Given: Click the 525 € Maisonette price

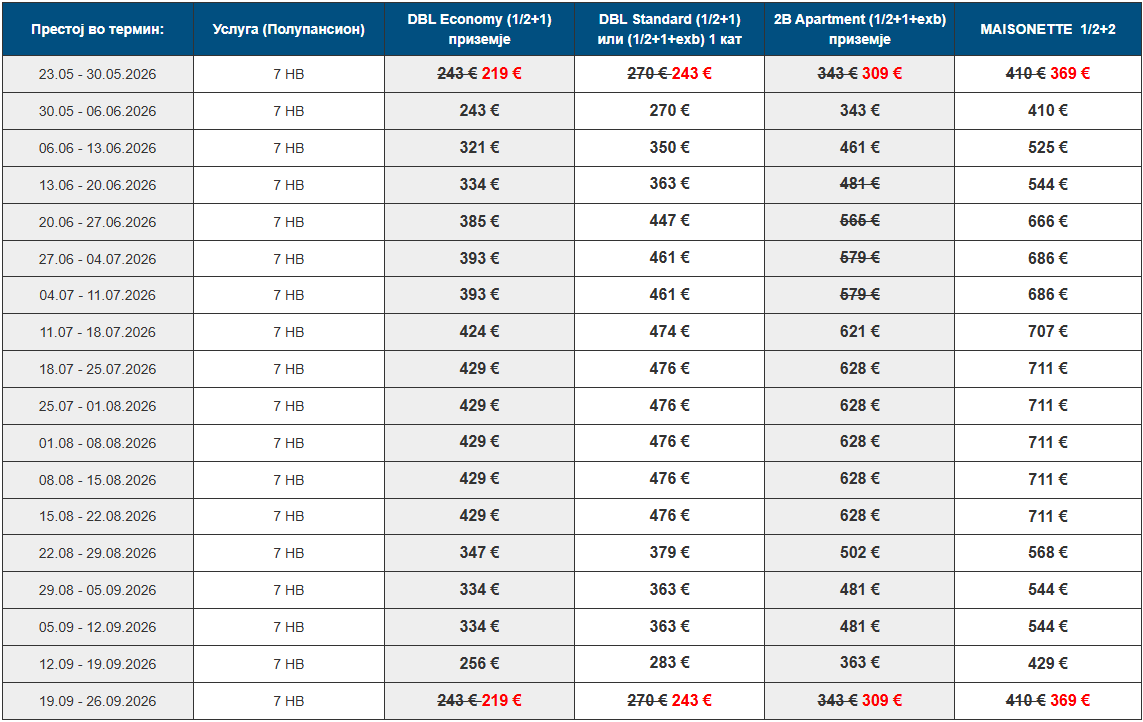Looking at the screenshot, I should (1048, 148).
